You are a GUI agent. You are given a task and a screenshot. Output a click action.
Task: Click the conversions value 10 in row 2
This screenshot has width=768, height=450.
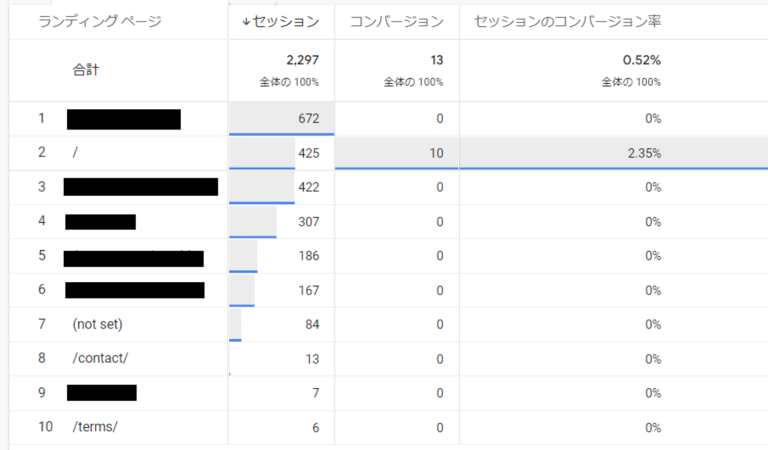pos(436,153)
